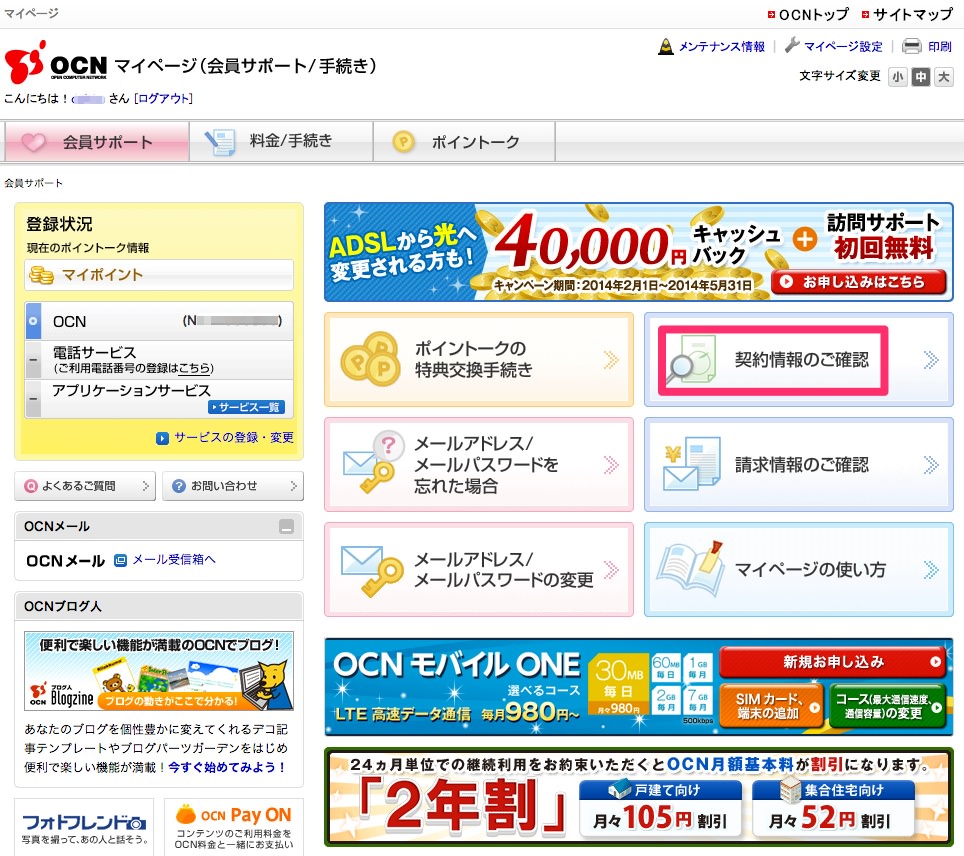Open マイページの使い方
Viewport: 964px width, 856px height.
[x=799, y=569]
